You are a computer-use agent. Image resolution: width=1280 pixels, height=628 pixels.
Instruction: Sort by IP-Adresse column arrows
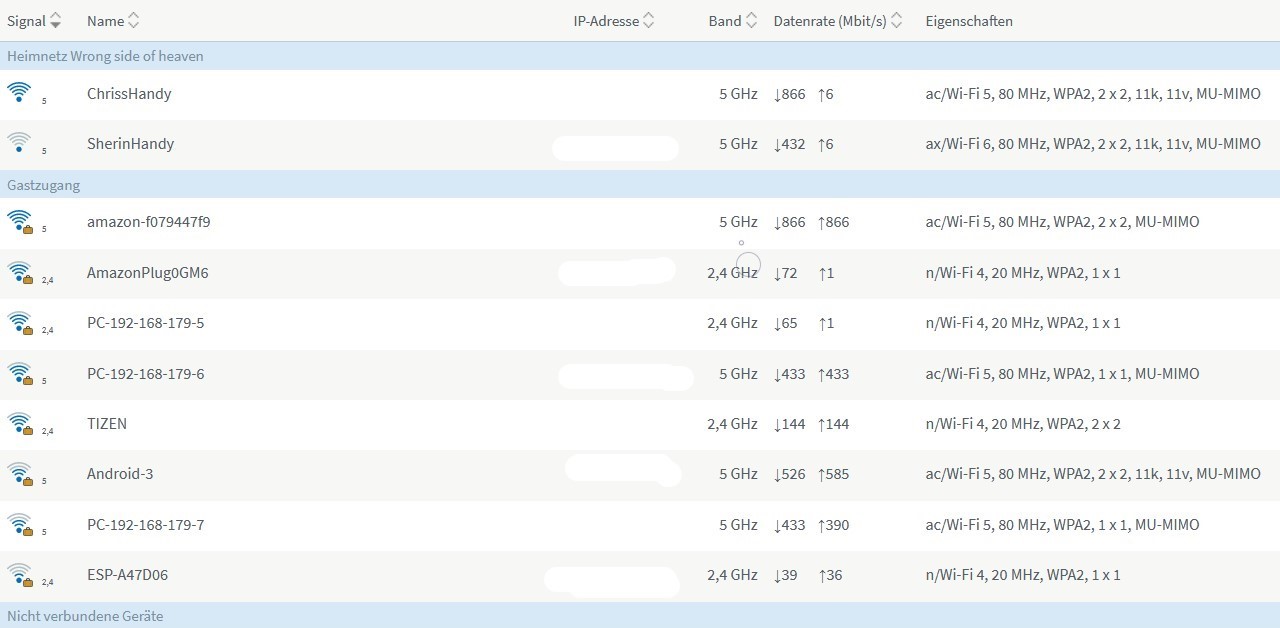(649, 21)
